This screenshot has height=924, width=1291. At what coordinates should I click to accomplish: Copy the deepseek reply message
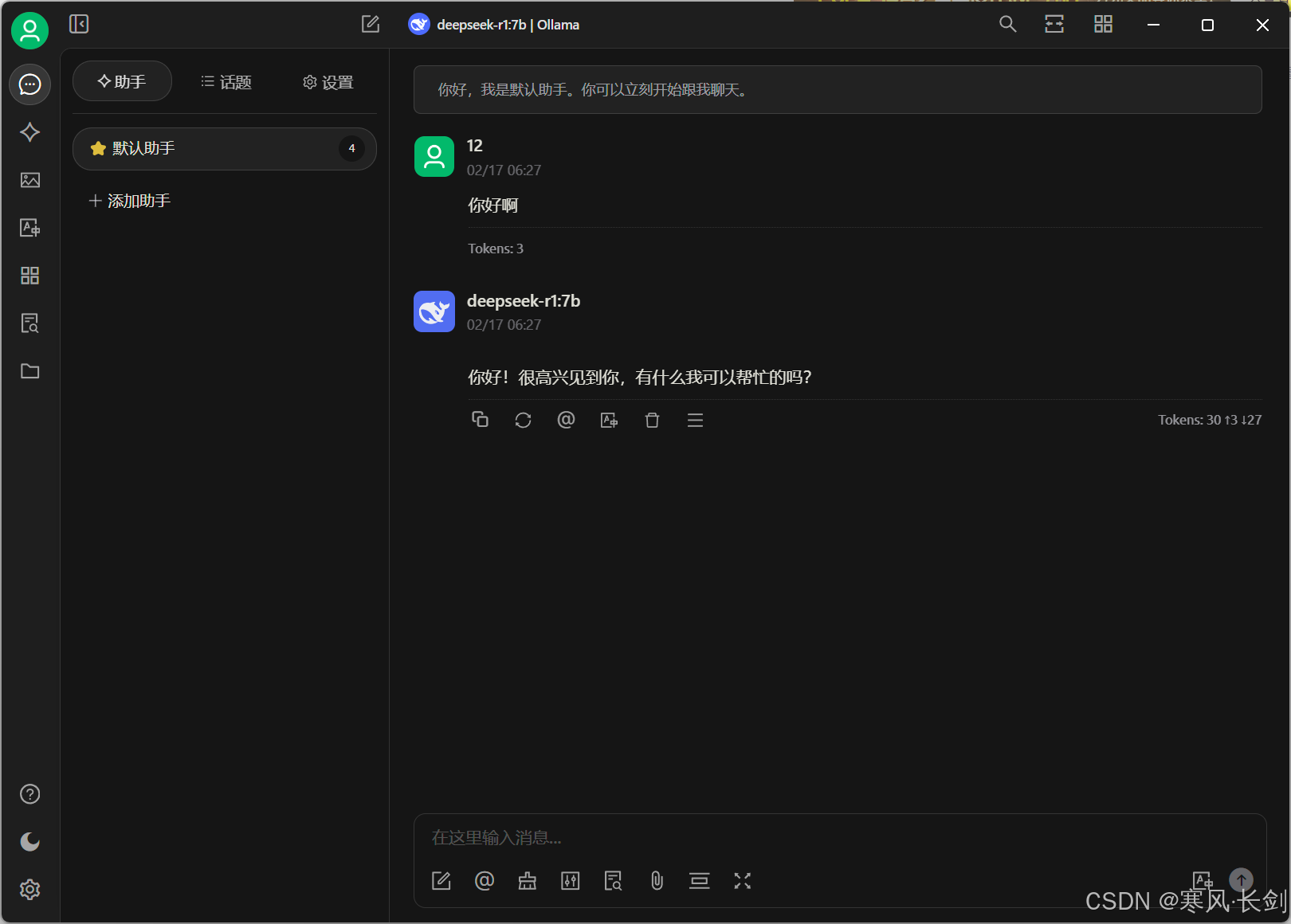[x=480, y=420]
